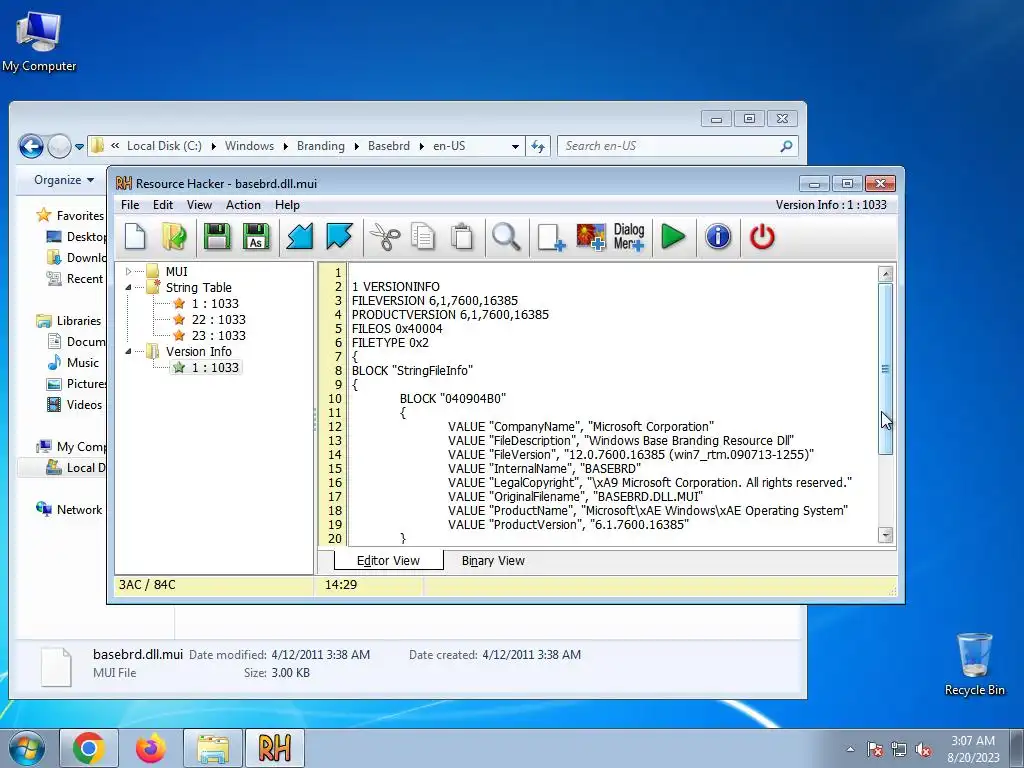Click the blue arrow pointing down-right icon
Viewport: 1024px width, 768px height.
[x=339, y=236]
